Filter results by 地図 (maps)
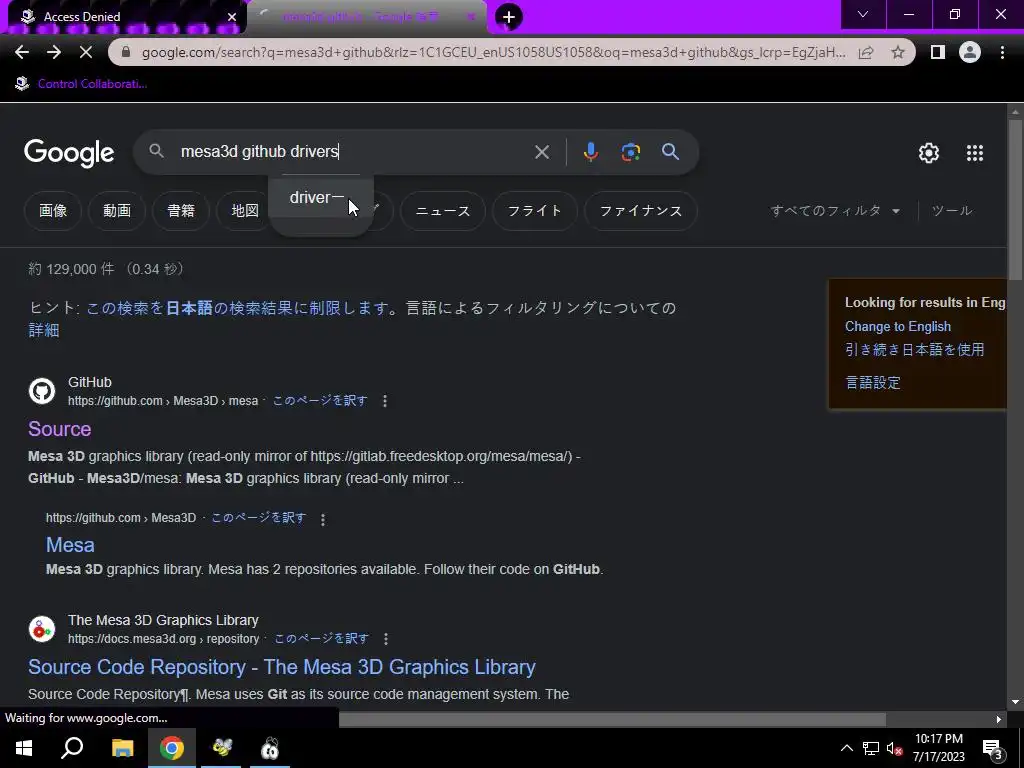 point(245,211)
